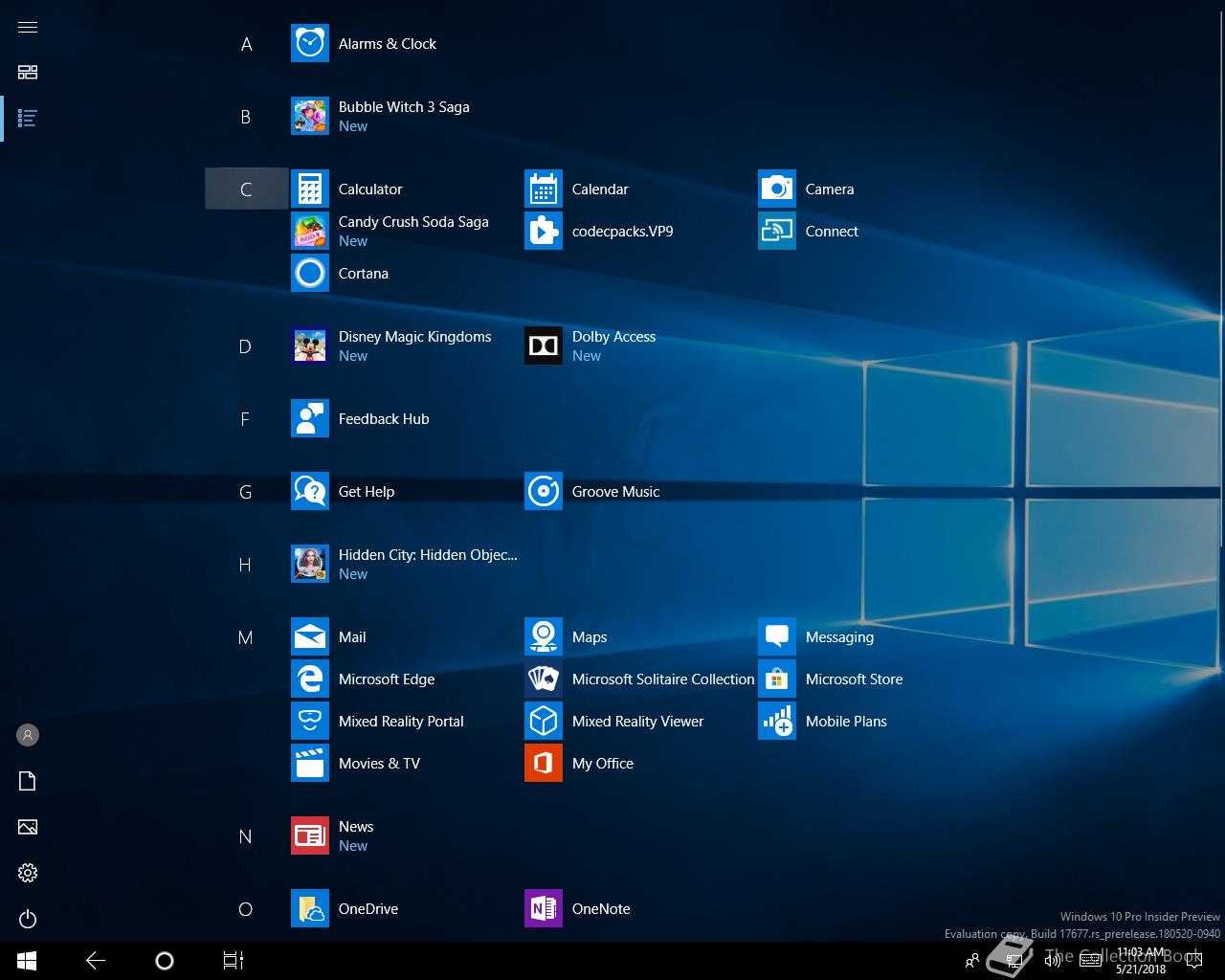Screen dimensions: 1225x980
Task: Open the Connect app icon
Action: click(x=777, y=232)
